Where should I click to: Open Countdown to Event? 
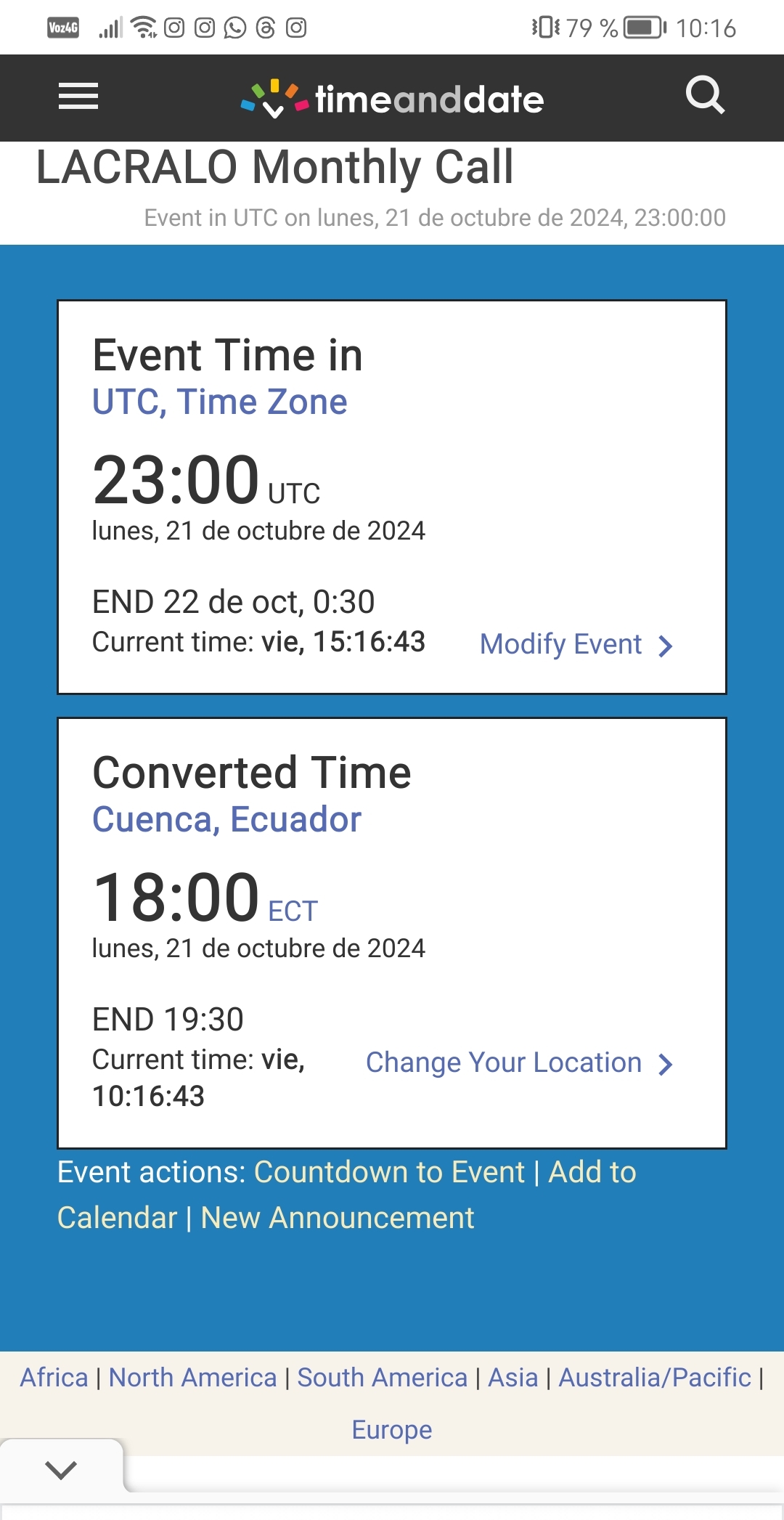coord(389,1172)
